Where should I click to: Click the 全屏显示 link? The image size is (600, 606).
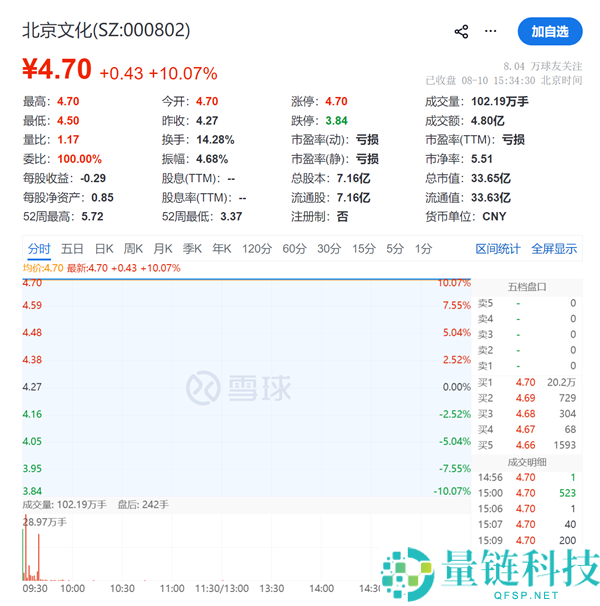click(x=554, y=249)
